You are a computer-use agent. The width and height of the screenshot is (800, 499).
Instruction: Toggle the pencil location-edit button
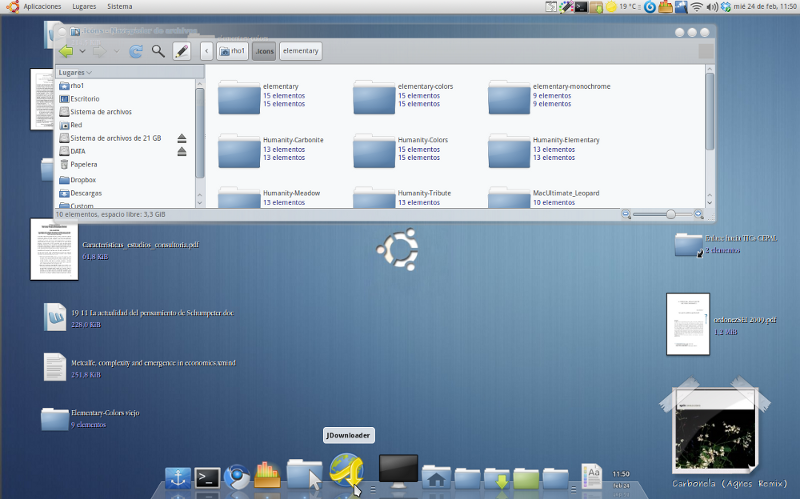[x=182, y=51]
